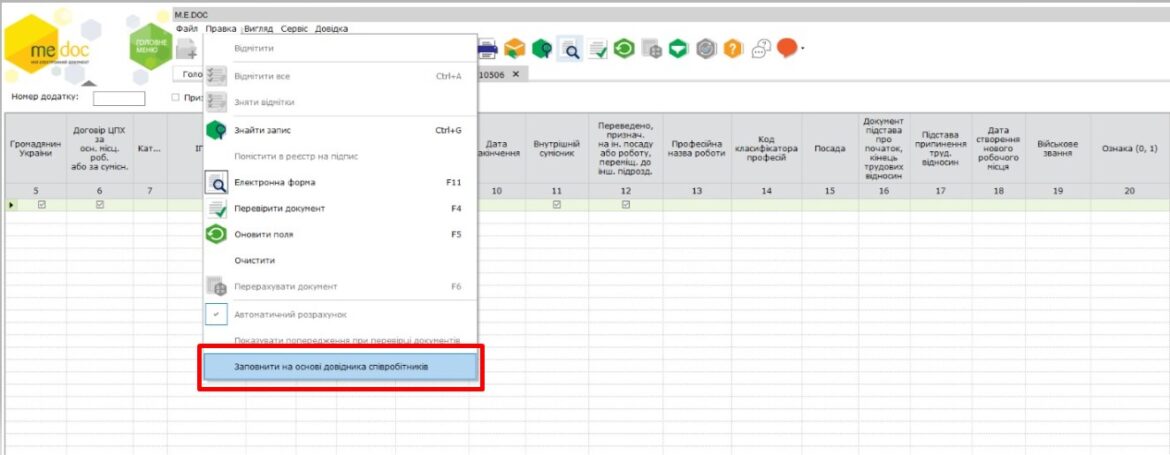The width and height of the screenshot is (1170, 455).
Task: Click the Посада column header
Action: [830, 148]
